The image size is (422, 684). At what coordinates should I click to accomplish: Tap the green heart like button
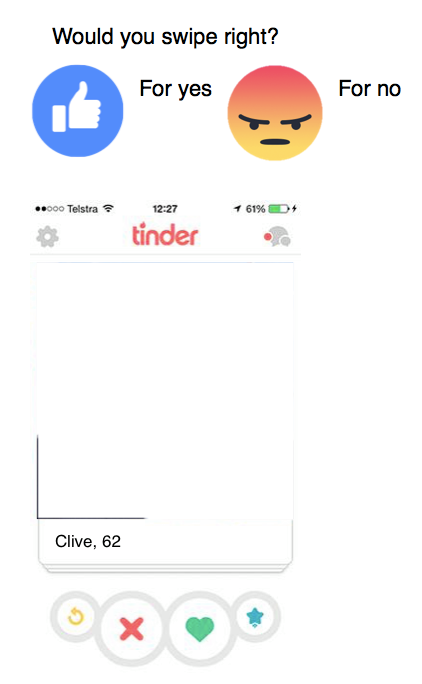pyautogui.click(x=199, y=629)
